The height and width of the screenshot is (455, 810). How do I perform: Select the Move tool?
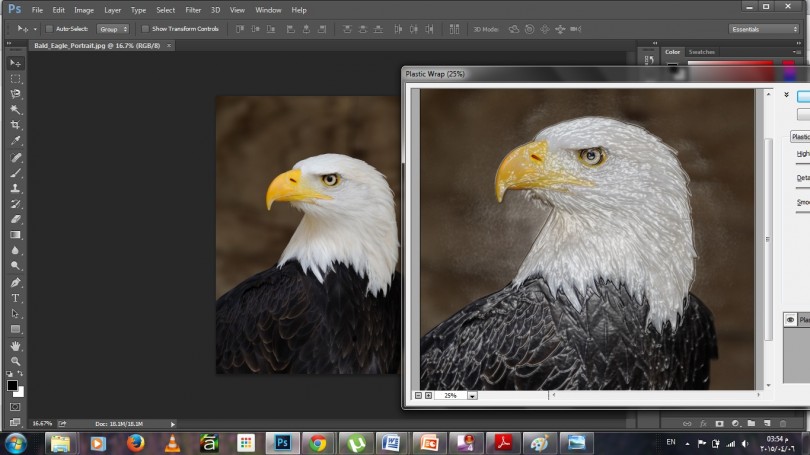point(15,63)
